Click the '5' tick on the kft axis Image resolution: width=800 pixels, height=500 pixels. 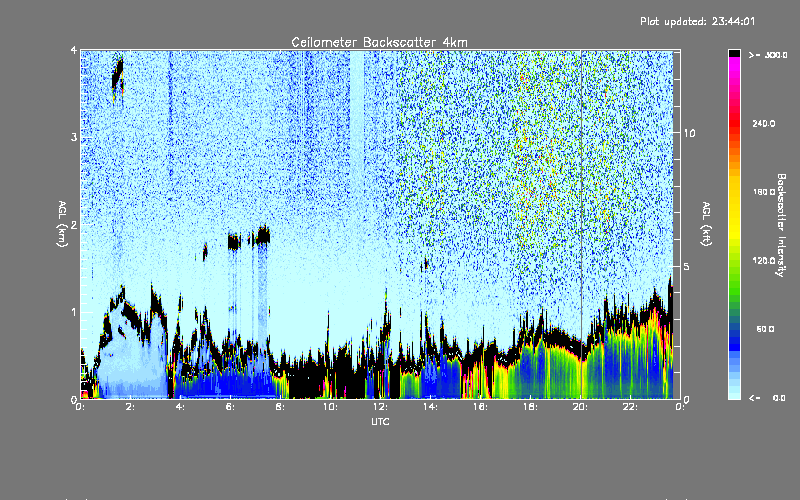[x=687, y=267]
